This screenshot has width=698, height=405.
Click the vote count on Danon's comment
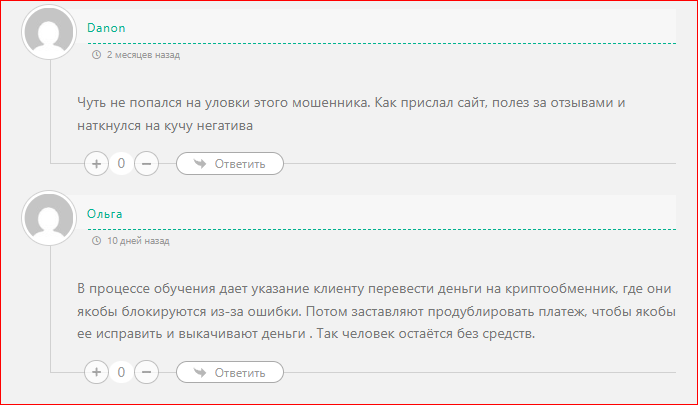(x=121, y=163)
